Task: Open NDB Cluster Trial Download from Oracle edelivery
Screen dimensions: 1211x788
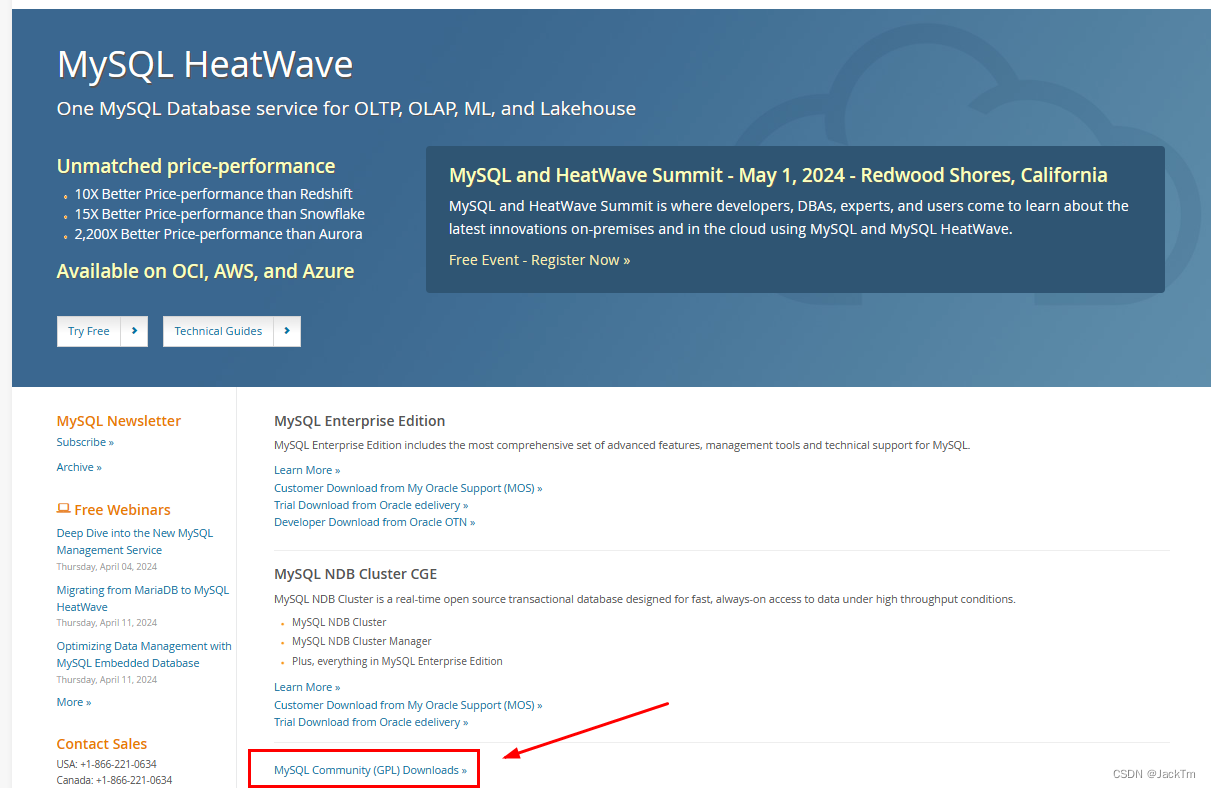Action: pyautogui.click(x=371, y=722)
